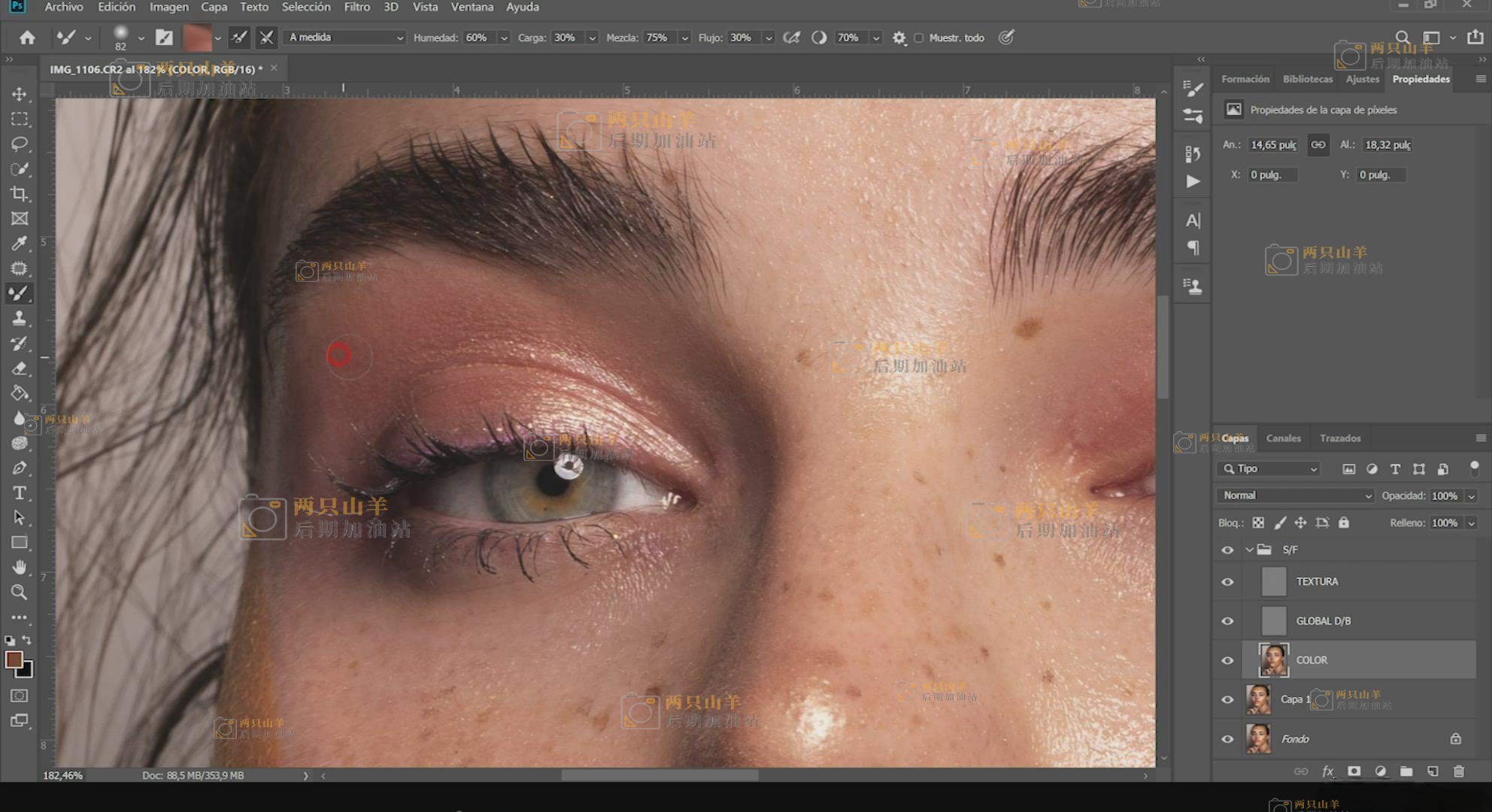The width and height of the screenshot is (1492, 812).
Task: Hide the TEXTURA layer
Action: [1227, 582]
